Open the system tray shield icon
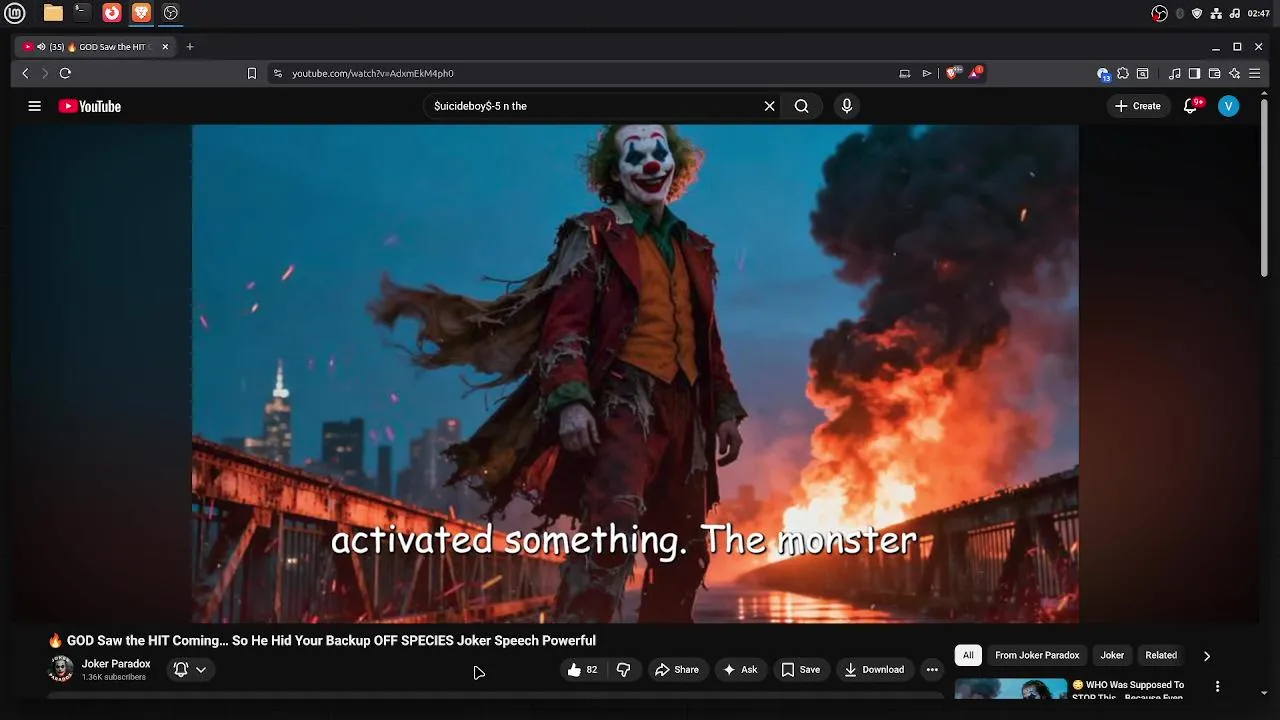This screenshot has width=1280, height=720. 1197,13
